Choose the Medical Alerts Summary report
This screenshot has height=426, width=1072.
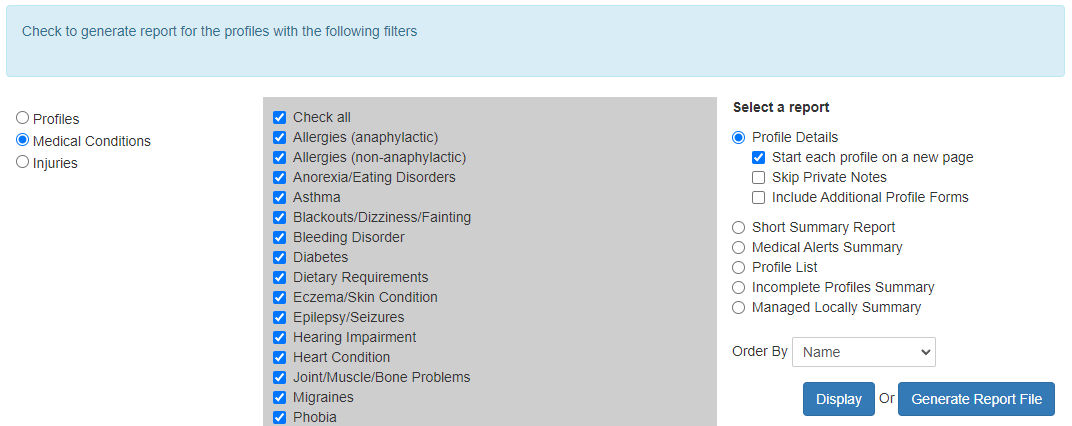(x=739, y=247)
